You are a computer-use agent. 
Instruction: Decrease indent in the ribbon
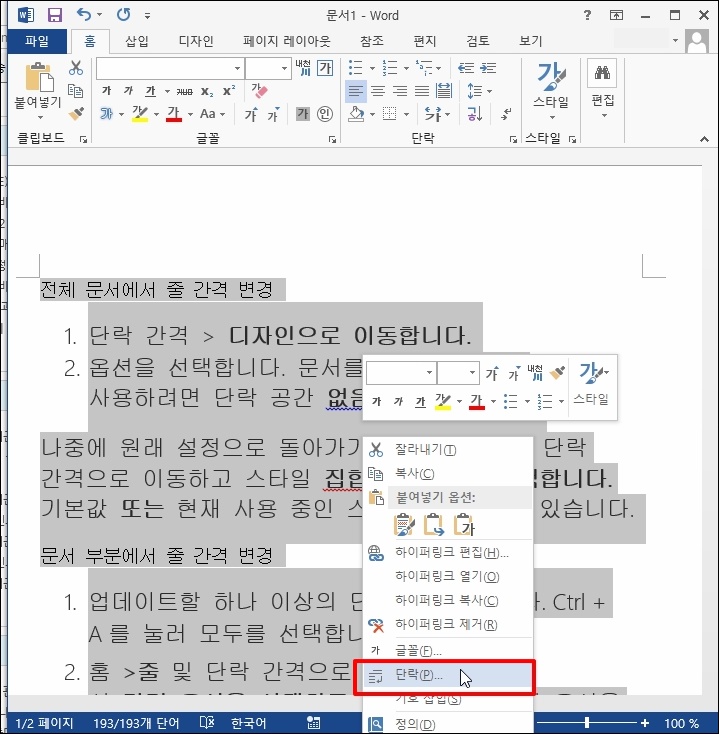click(x=466, y=68)
